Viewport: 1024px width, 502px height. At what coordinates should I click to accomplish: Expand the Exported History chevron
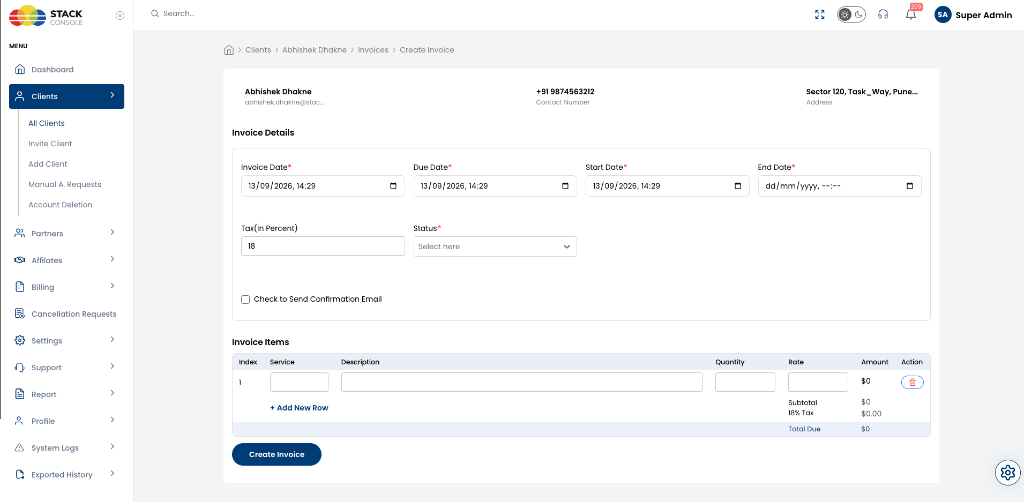(112, 473)
